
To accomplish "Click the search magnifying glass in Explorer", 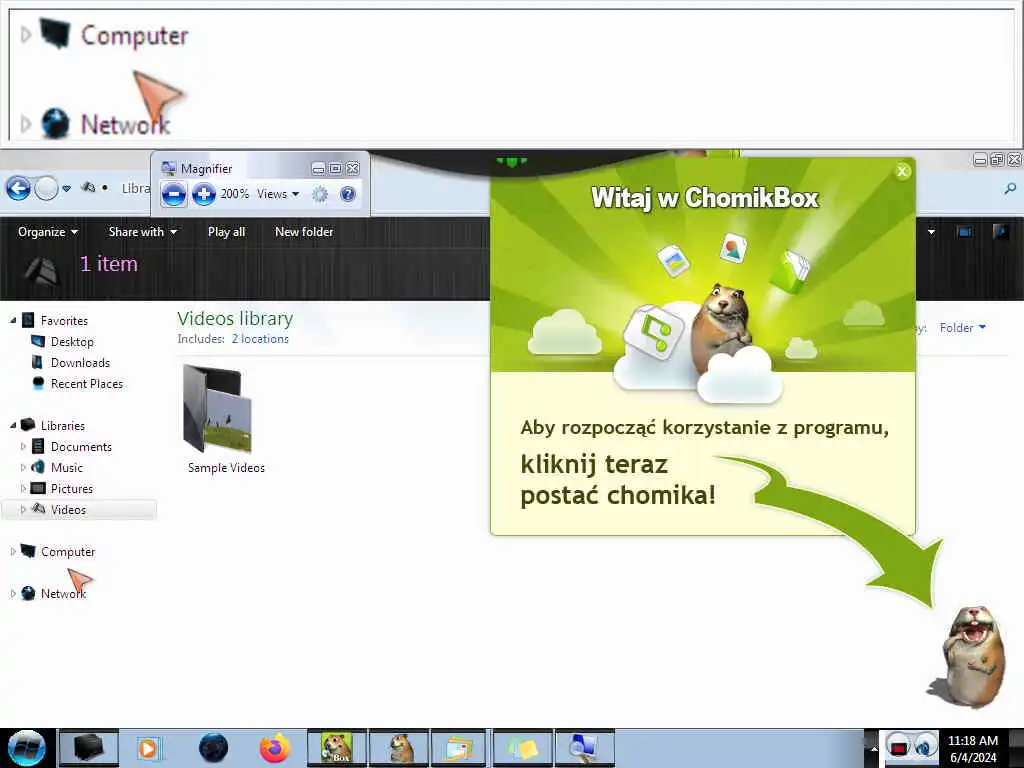I will [x=1010, y=189].
